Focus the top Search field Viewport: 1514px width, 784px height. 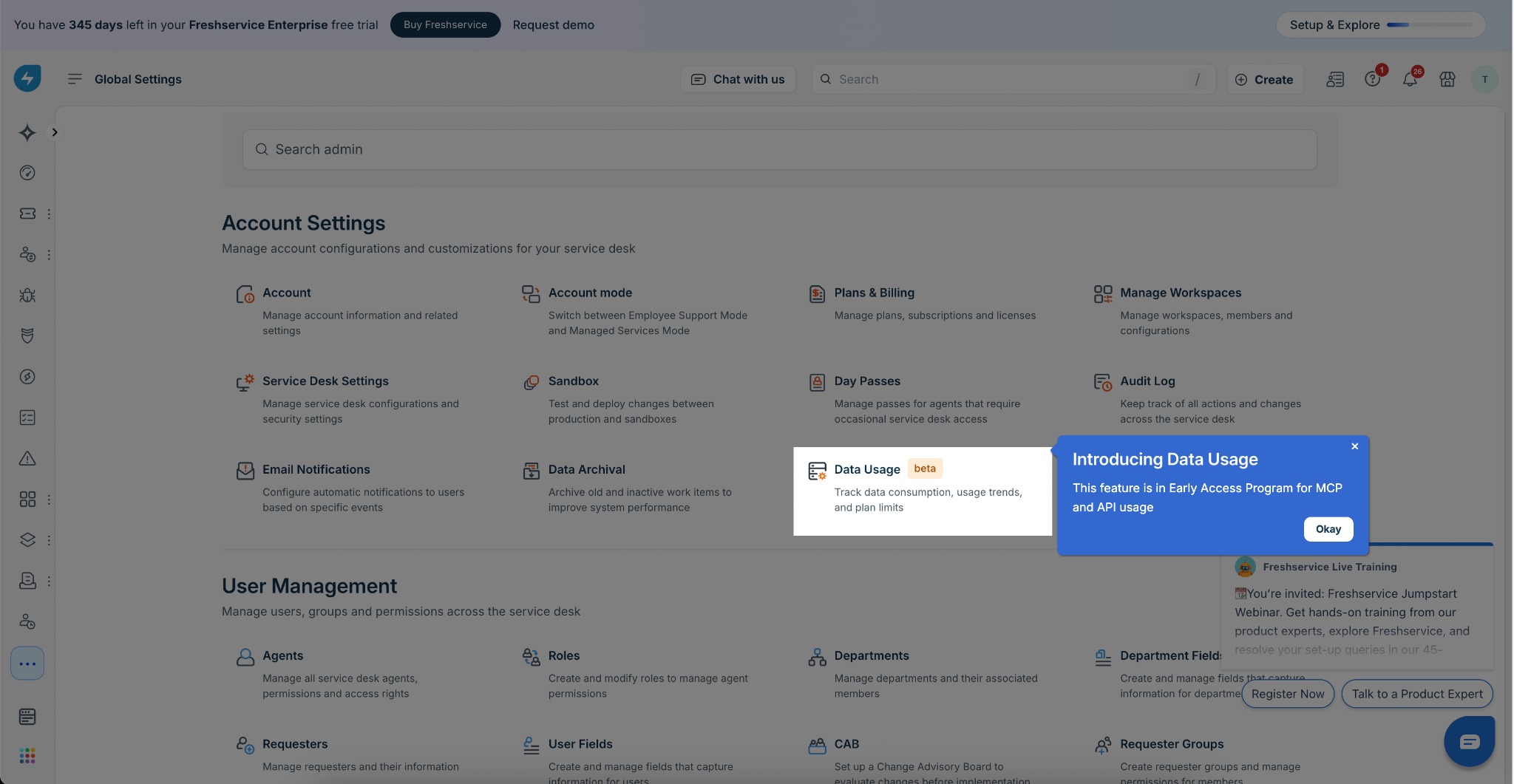(x=1013, y=79)
